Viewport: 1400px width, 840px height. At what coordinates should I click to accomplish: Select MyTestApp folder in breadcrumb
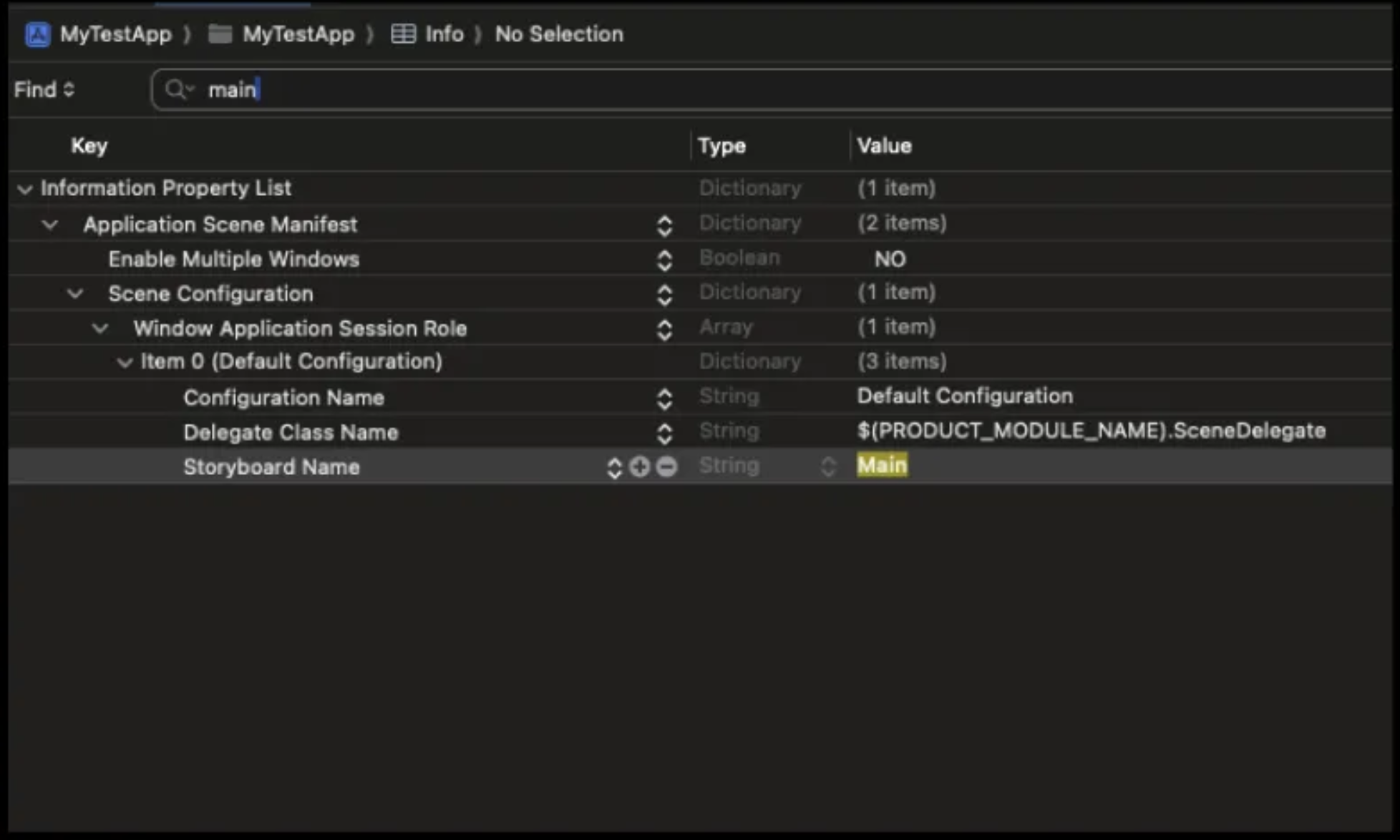pos(298,34)
